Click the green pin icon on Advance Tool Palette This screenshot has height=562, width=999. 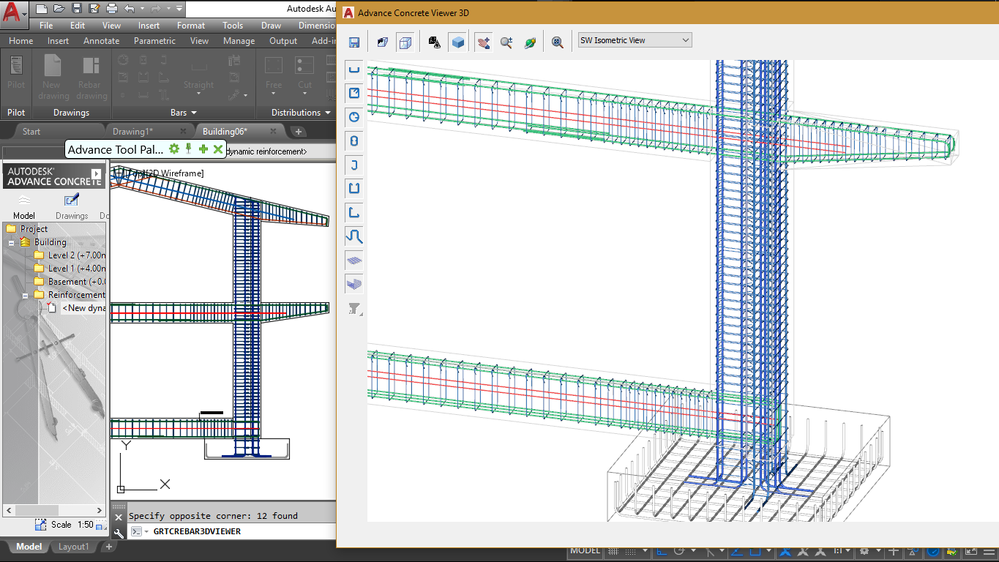[x=189, y=149]
